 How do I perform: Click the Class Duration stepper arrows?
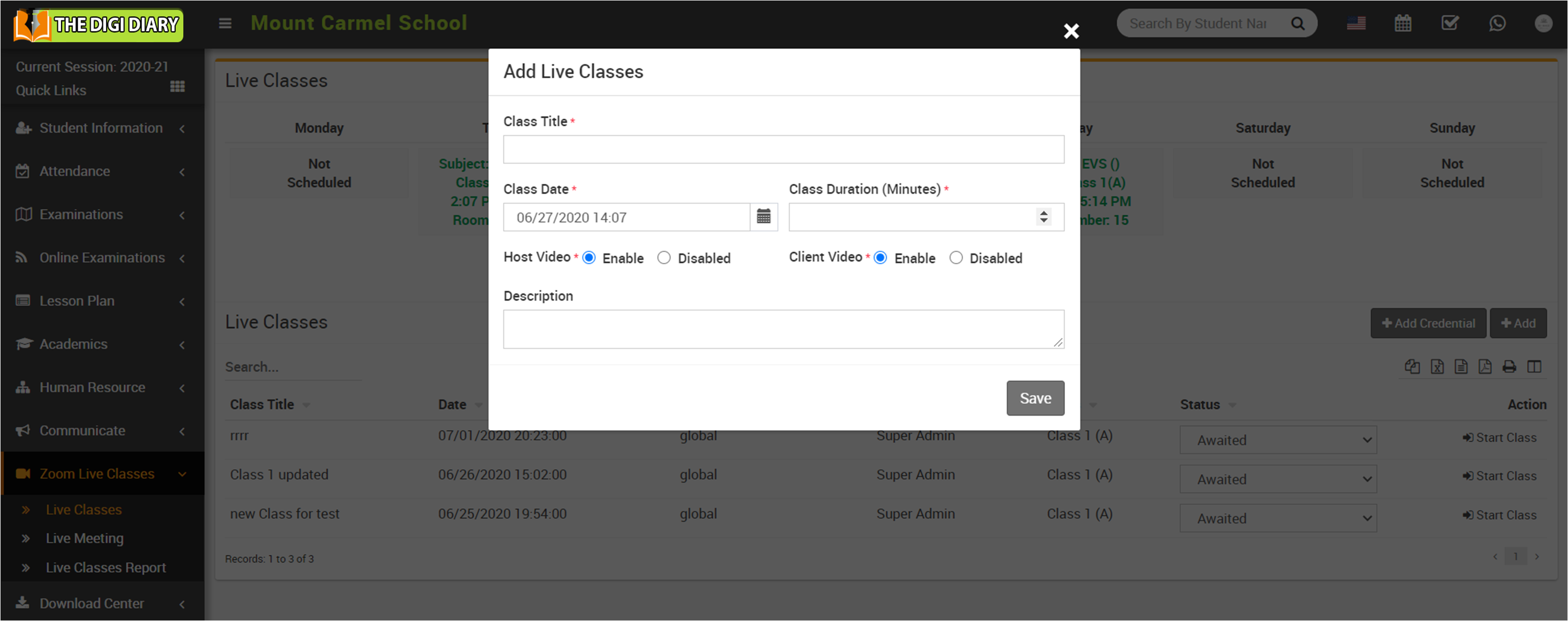click(1043, 217)
